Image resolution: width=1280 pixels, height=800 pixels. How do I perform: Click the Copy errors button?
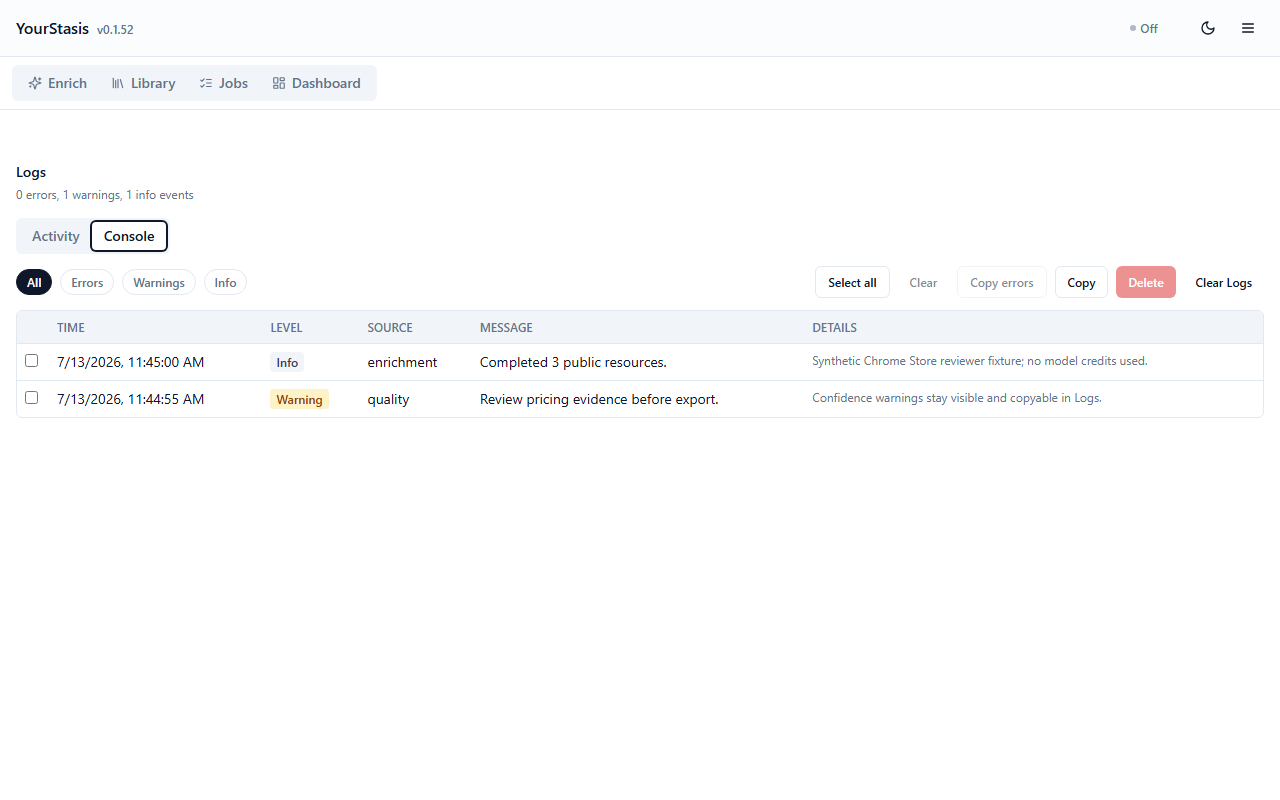coord(1002,282)
